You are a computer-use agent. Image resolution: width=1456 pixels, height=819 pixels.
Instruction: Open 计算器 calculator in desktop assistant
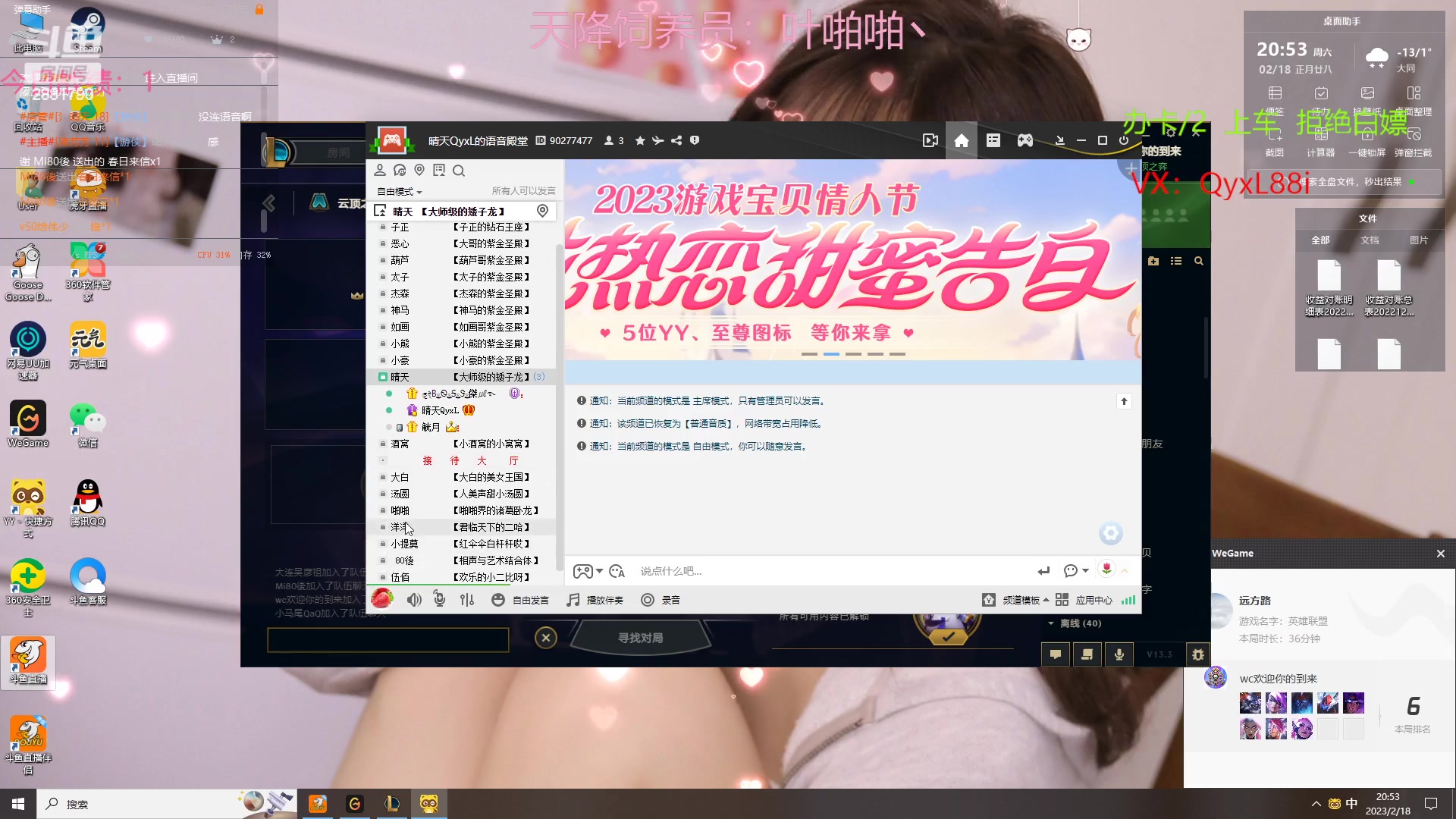1321,142
